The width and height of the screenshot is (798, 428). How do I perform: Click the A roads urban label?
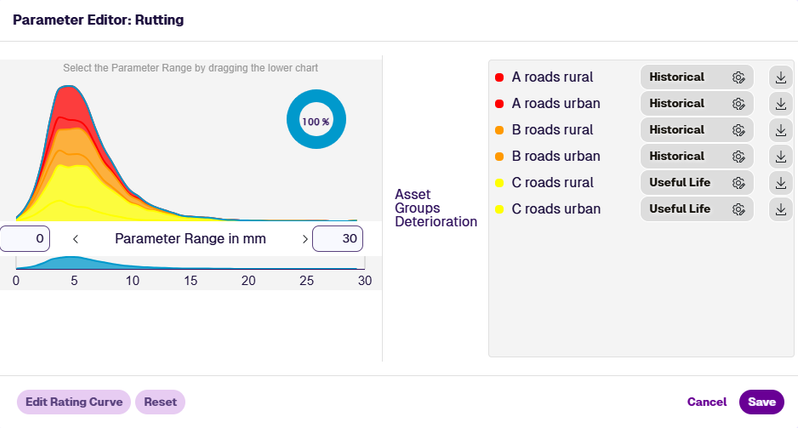[556, 103]
